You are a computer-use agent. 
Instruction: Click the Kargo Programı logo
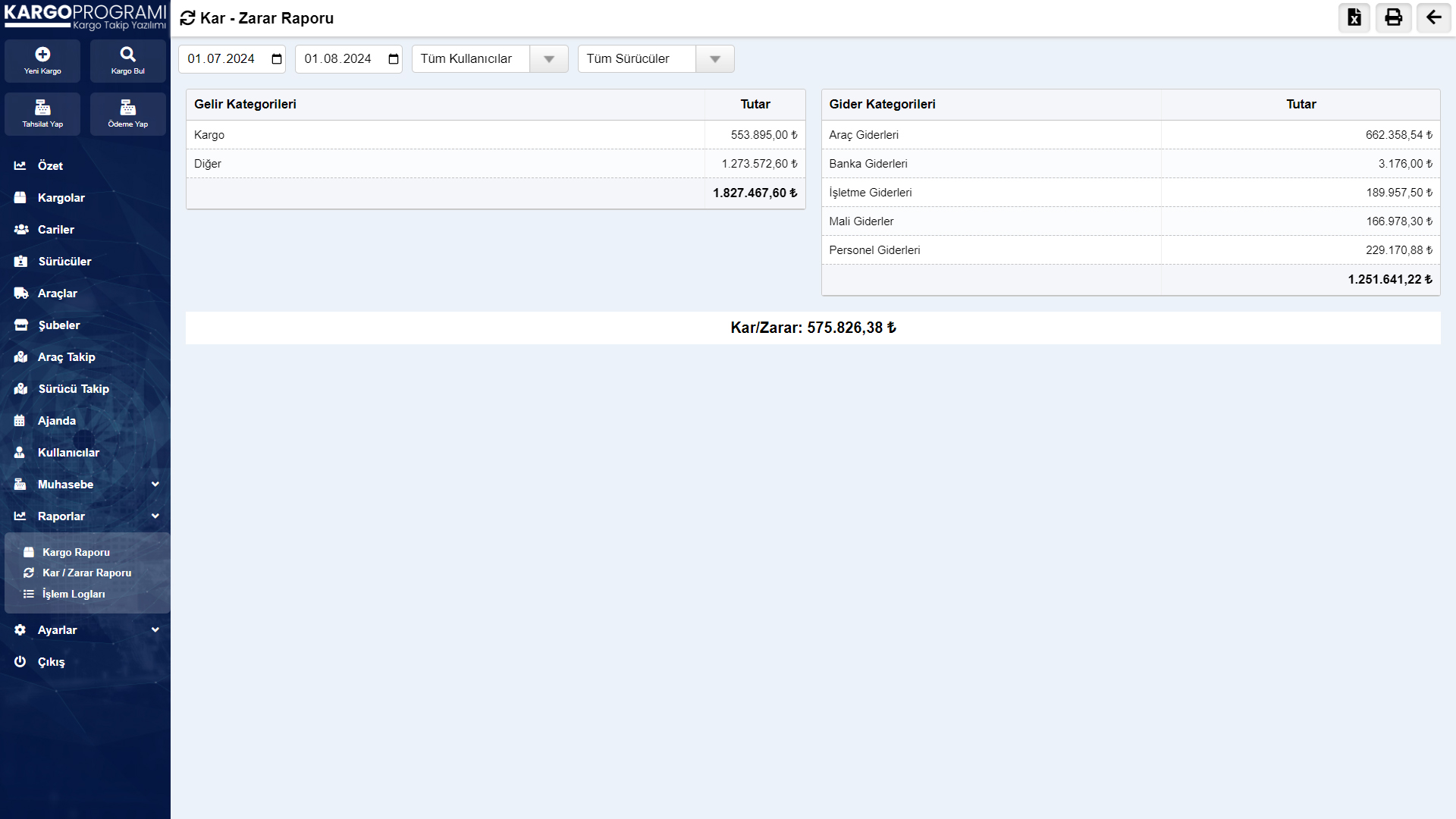coord(85,17)
